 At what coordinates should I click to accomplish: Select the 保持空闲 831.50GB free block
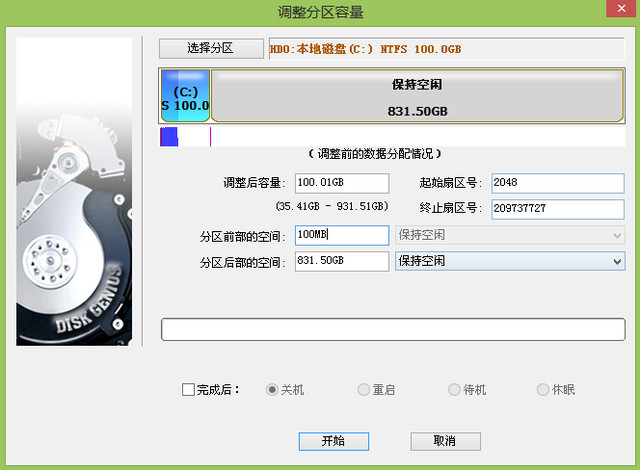[x=418, y=95]
